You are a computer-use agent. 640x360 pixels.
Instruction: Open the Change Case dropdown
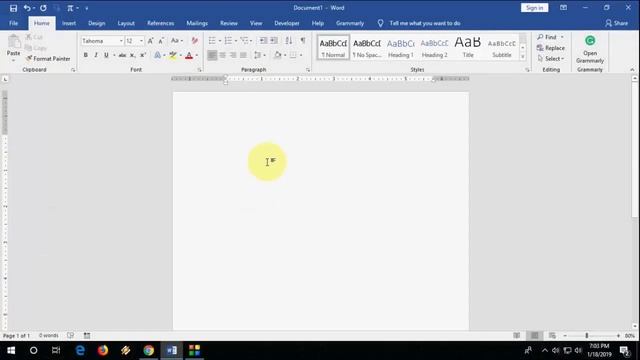pos(177,41)
